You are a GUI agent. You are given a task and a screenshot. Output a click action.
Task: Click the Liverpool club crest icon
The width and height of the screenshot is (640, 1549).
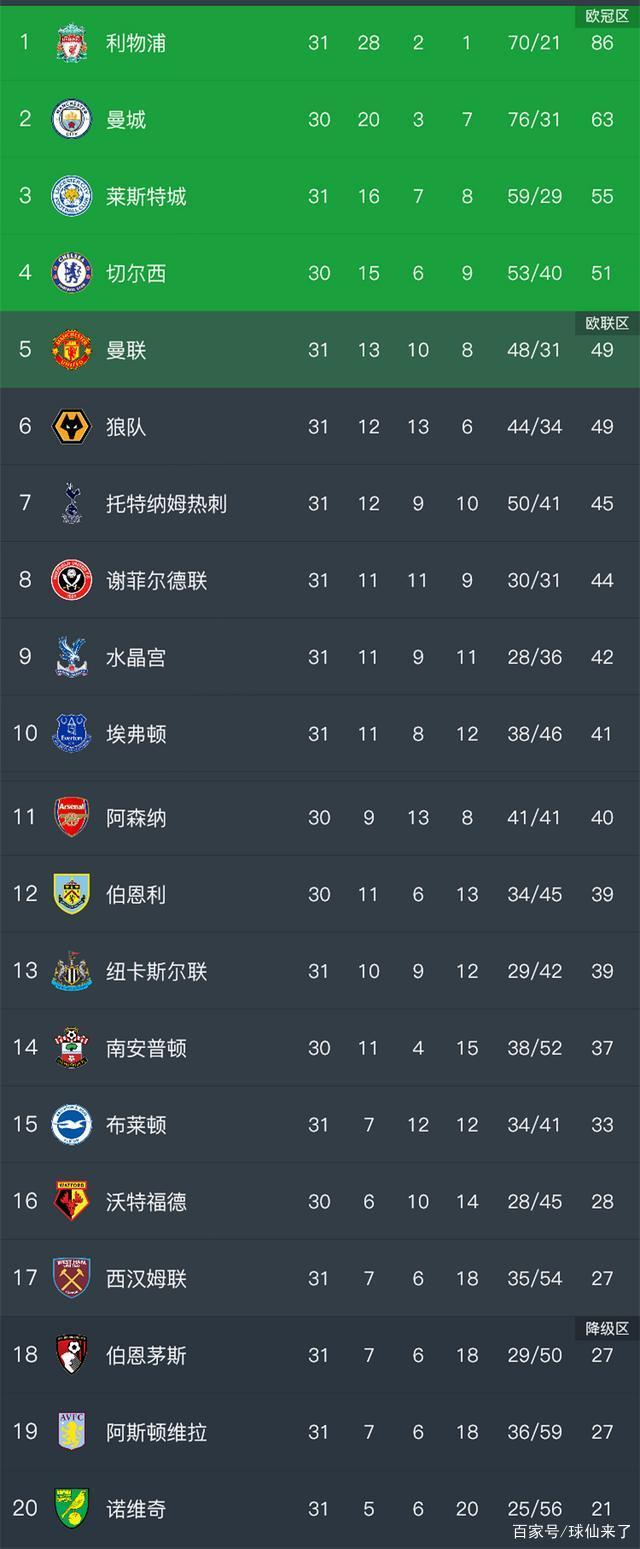[x=72, y=43]
